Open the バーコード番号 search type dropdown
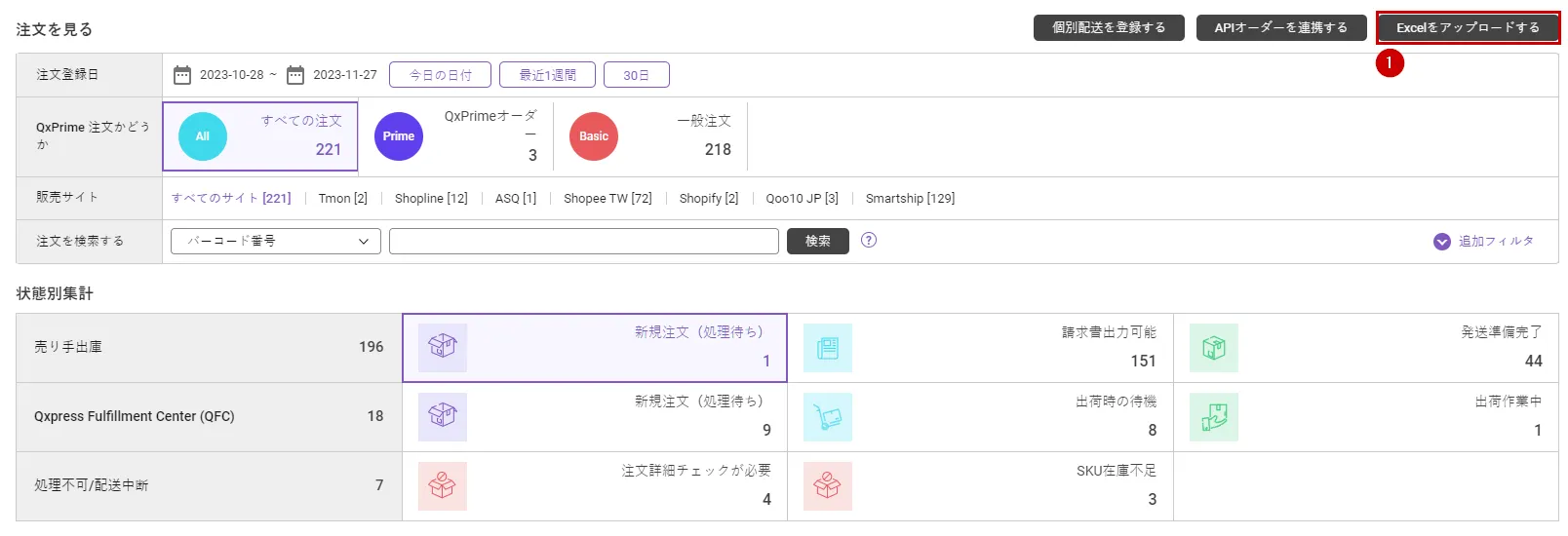 tap(276, 241)
